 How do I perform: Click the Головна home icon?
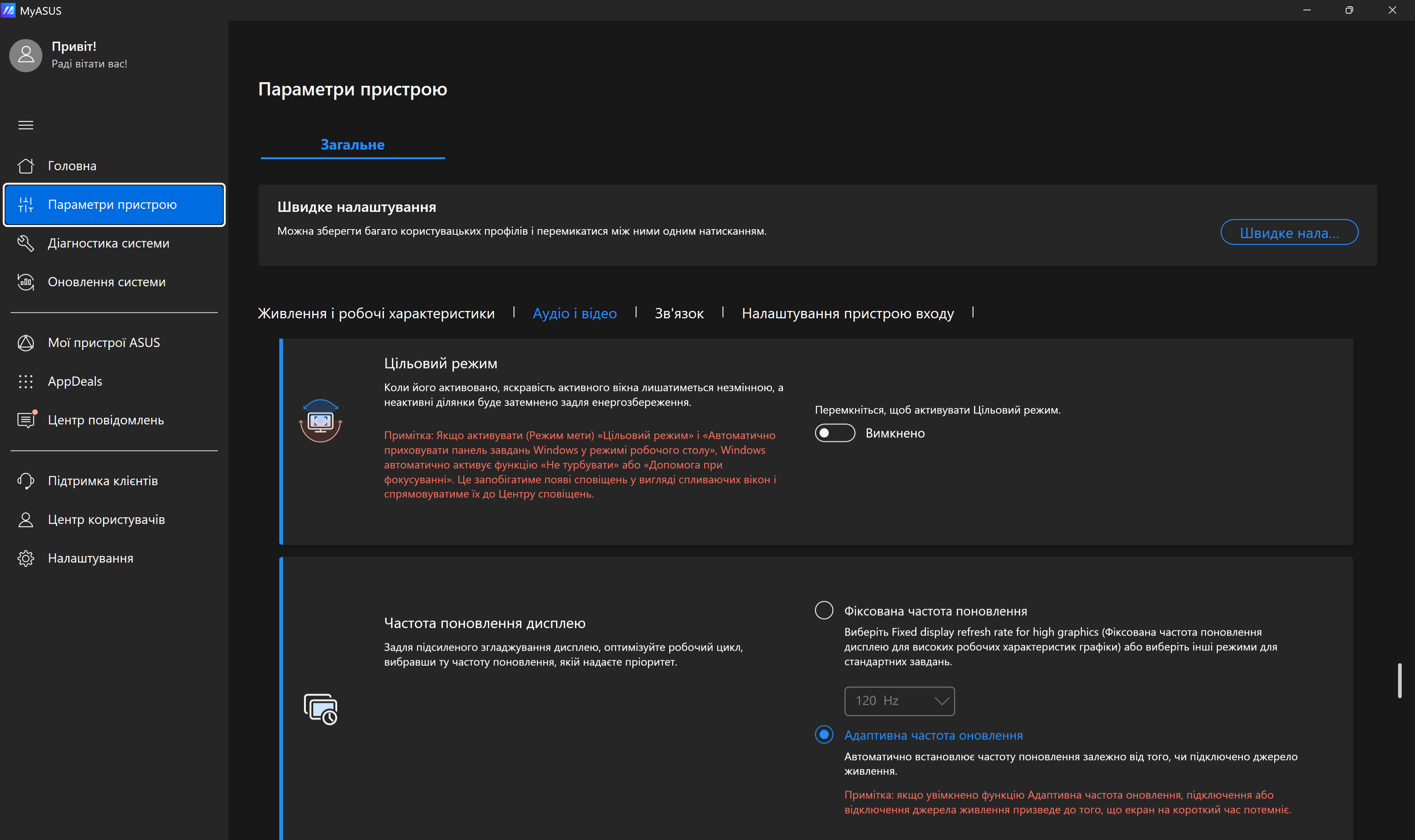25,166
